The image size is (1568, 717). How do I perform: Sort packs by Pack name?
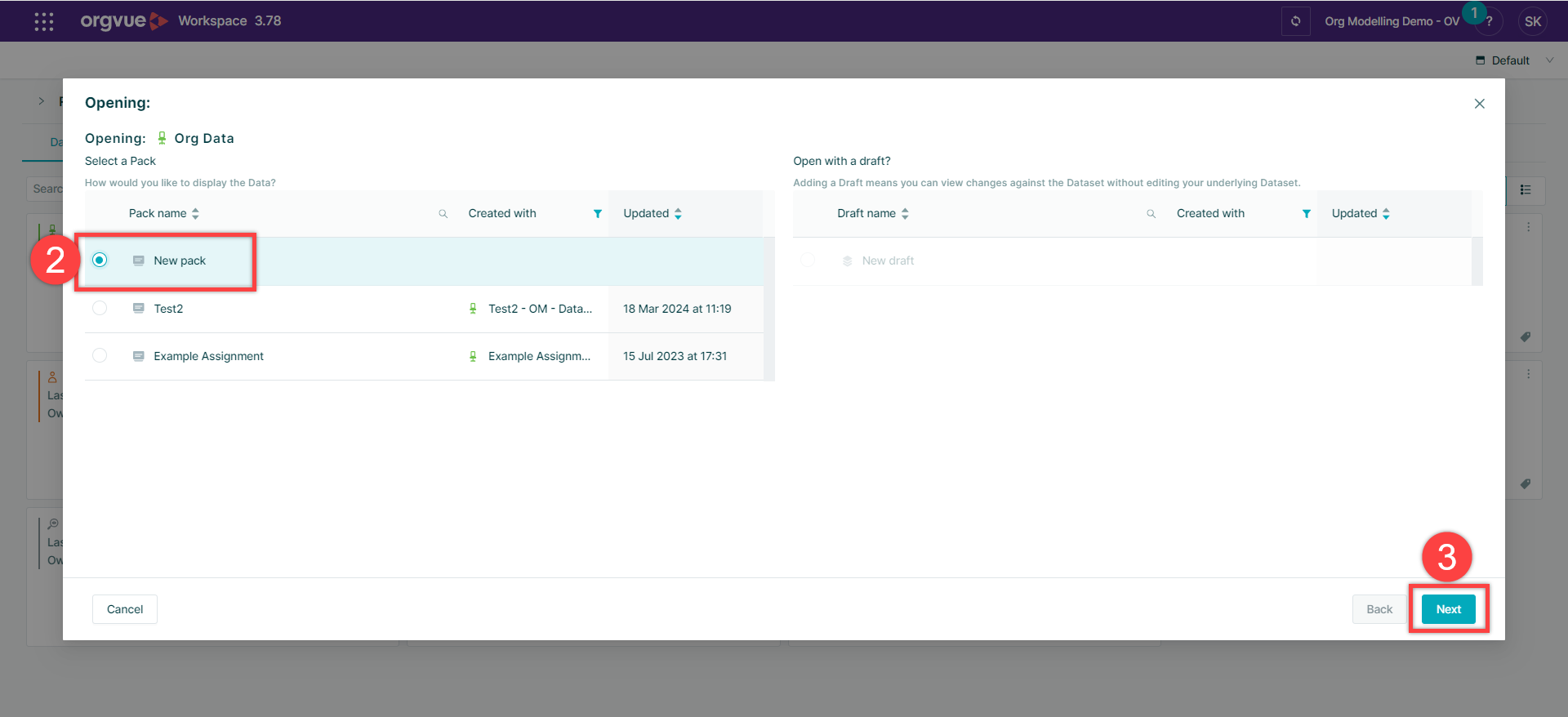click(195, 214)
